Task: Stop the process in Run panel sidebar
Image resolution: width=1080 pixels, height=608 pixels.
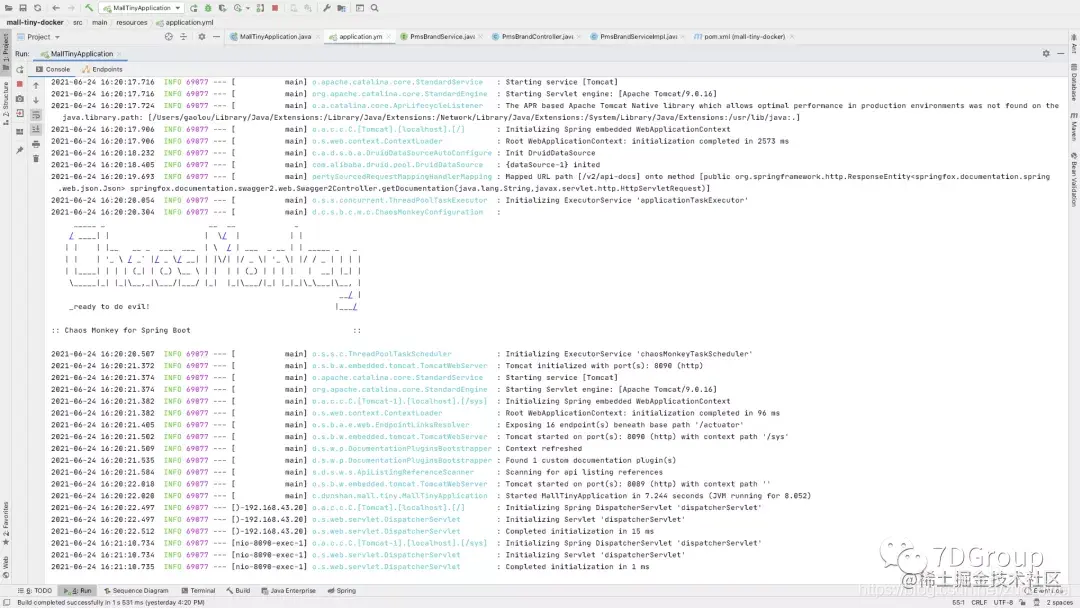Action: click(x=20, y=84)
